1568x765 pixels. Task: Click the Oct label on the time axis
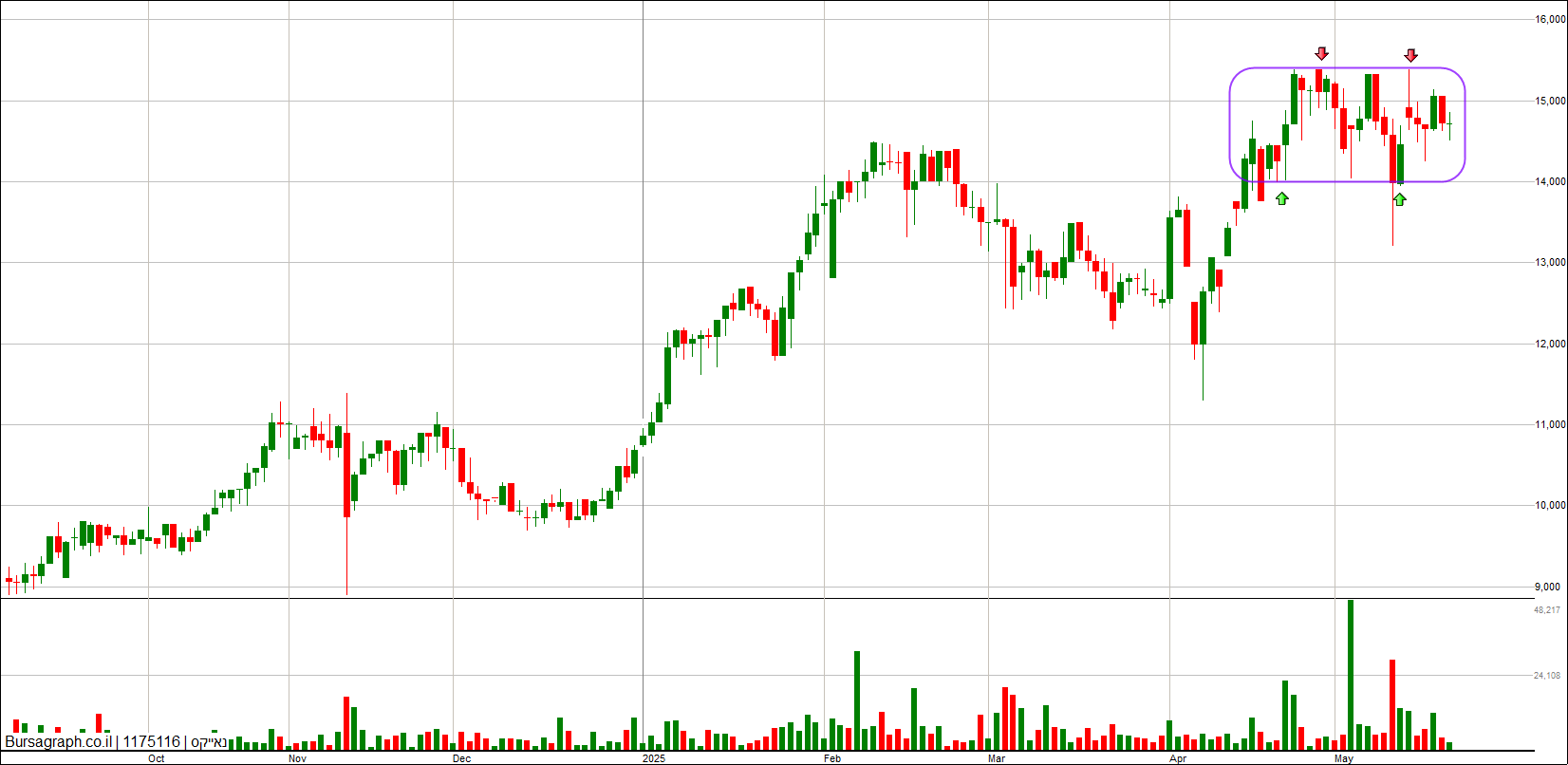pyautogui.click(x=157, y=758)
